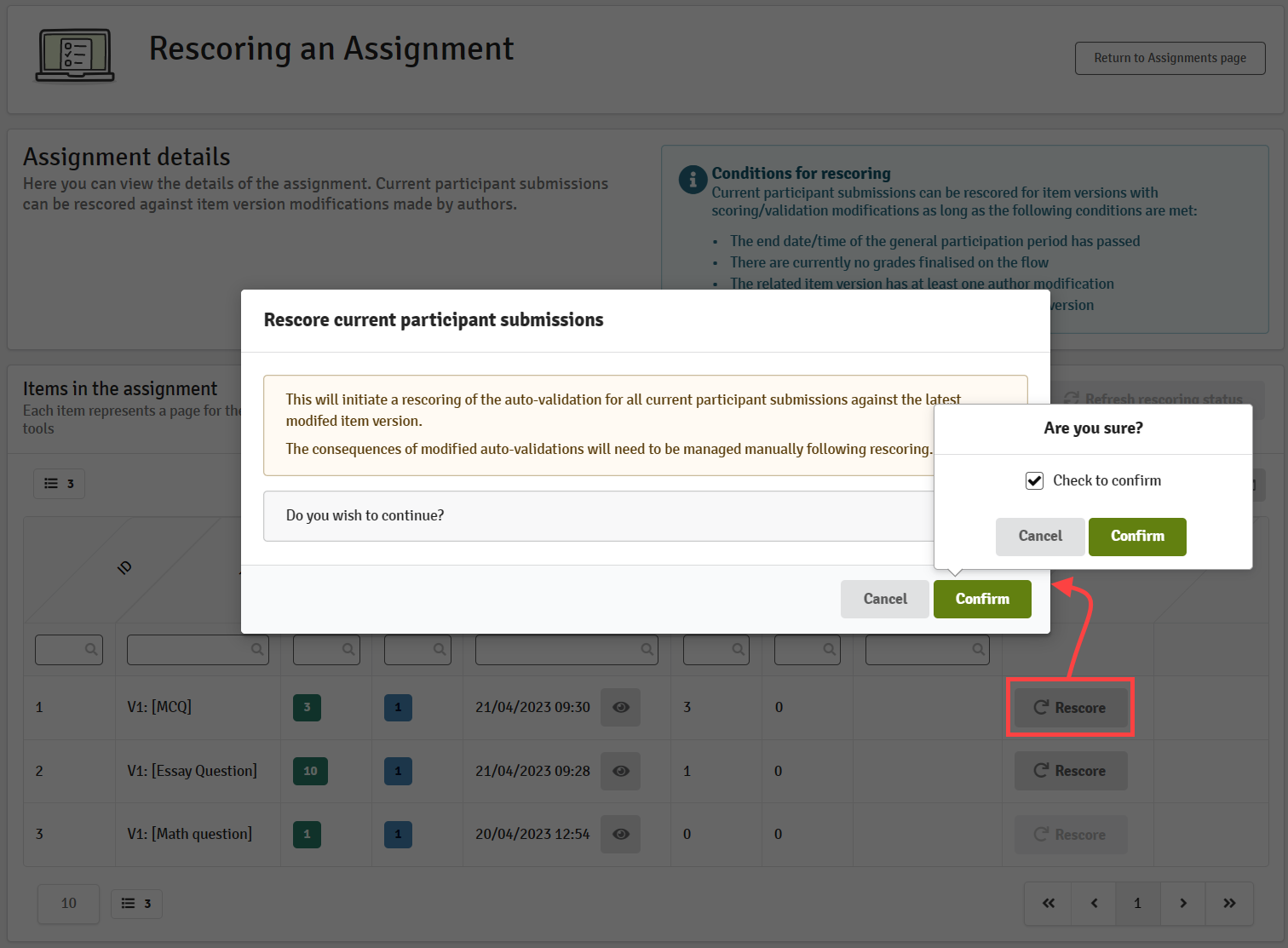Go to the last page of results
This screenshot has height=948, width=1288.
tap(1229, 904)
